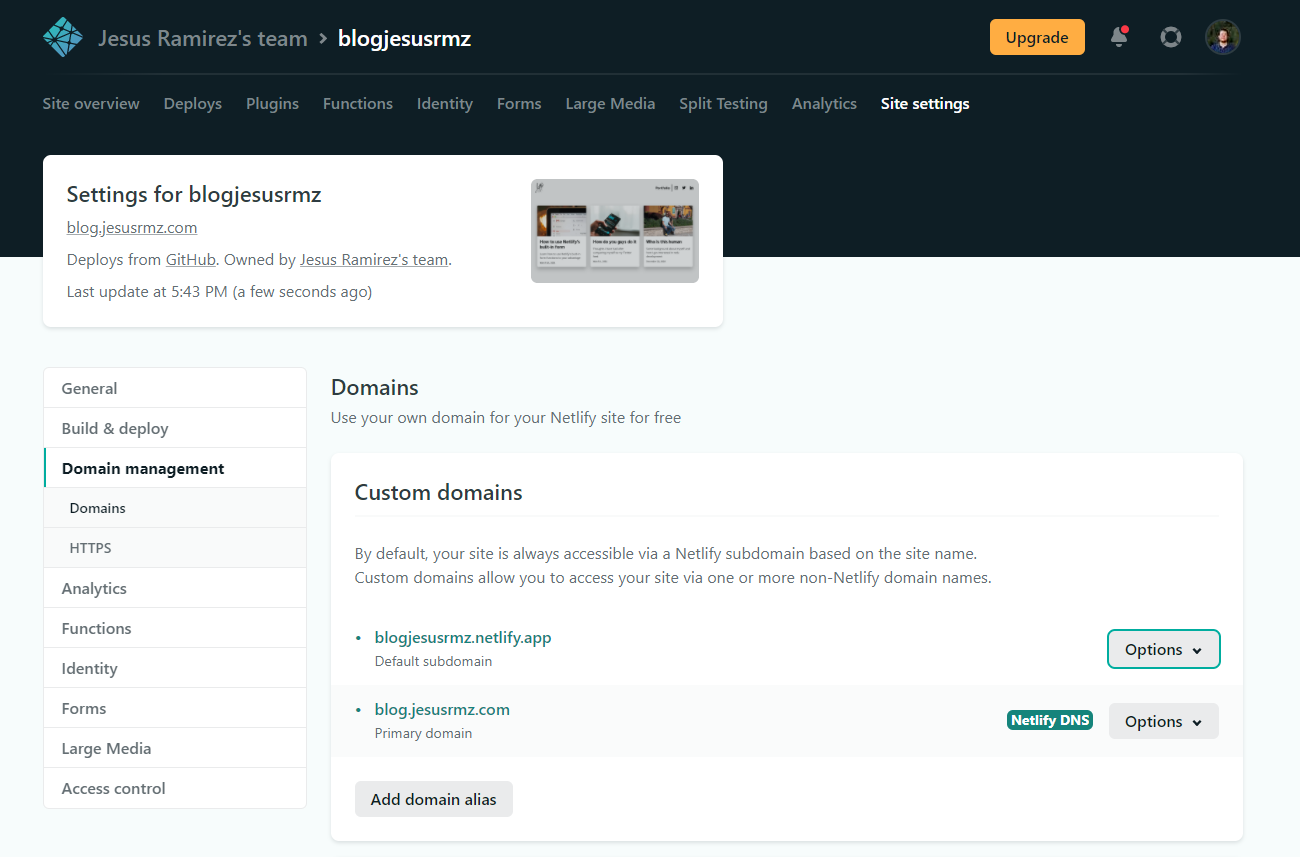
Task: Click the blogjesusrmz breadcrumb
Action: point(404,39)
